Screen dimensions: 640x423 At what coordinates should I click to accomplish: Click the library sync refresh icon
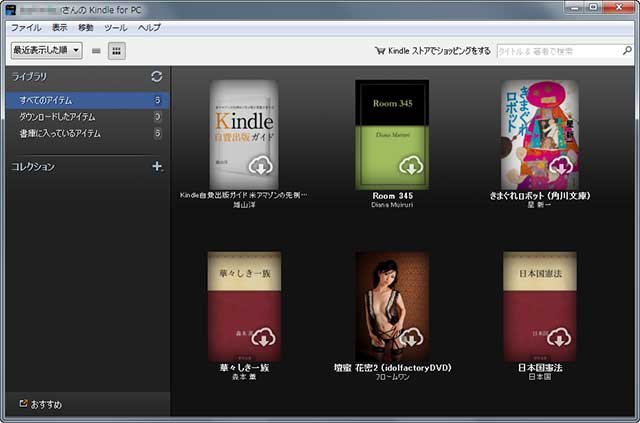tap(156, 76)
